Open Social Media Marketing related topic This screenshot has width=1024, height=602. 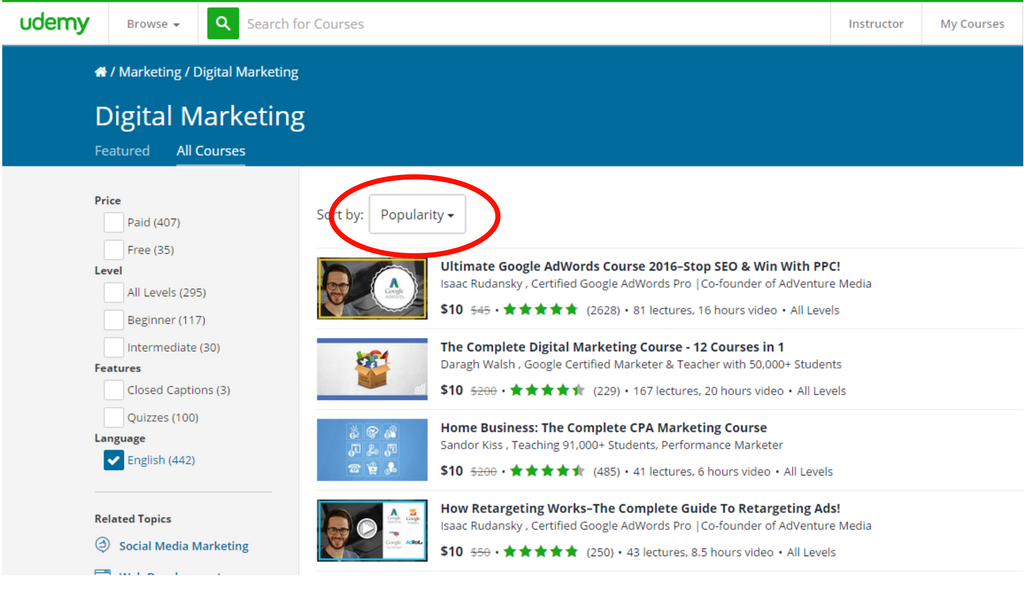(x=184, y=546)
